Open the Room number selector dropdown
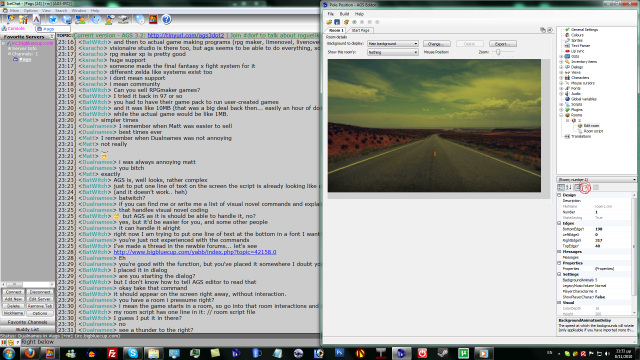Image resolution: width=640 pixels, height=360 pixels. [596, 180]
